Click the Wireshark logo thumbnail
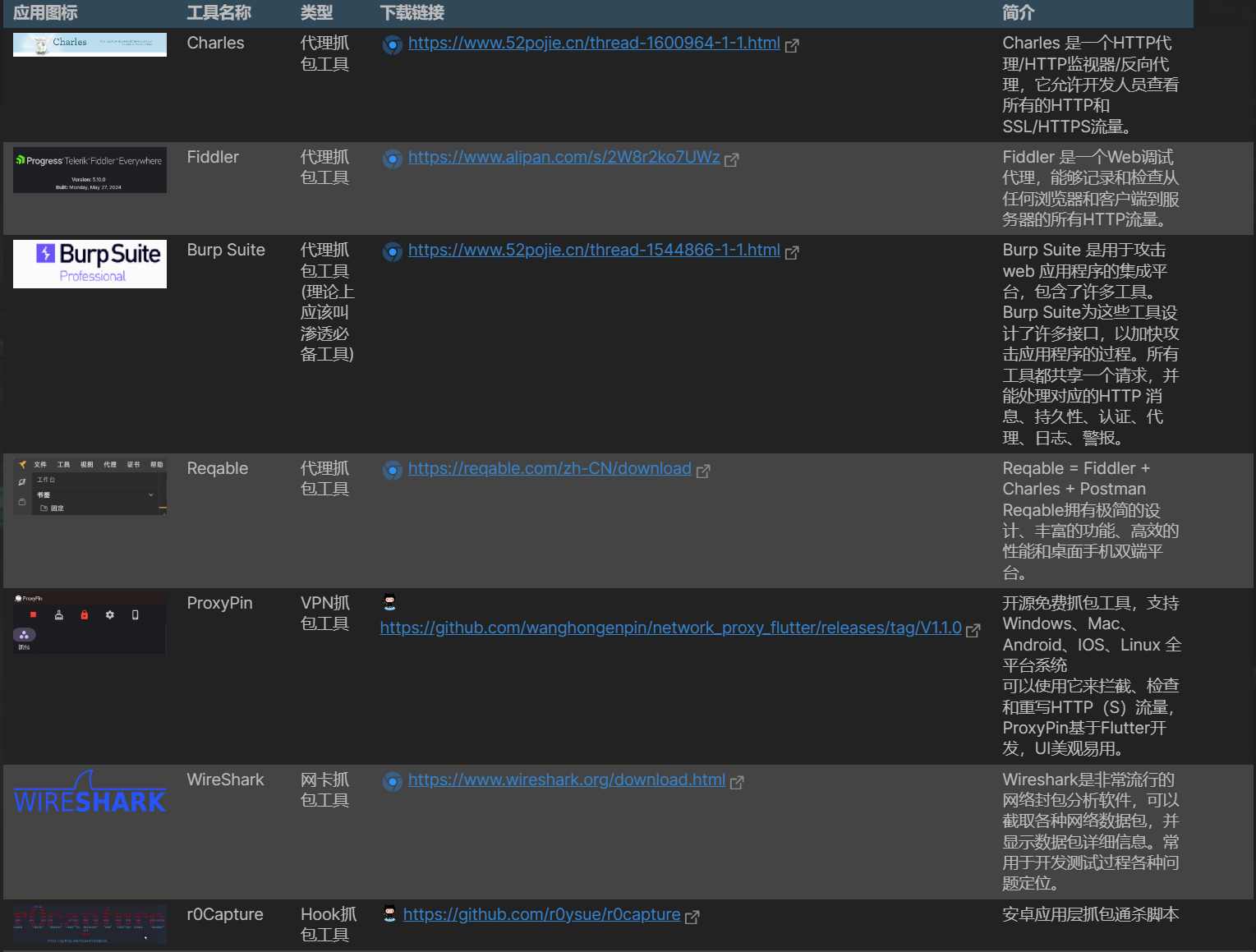1256x952 pixels. [x=90, y=792]
